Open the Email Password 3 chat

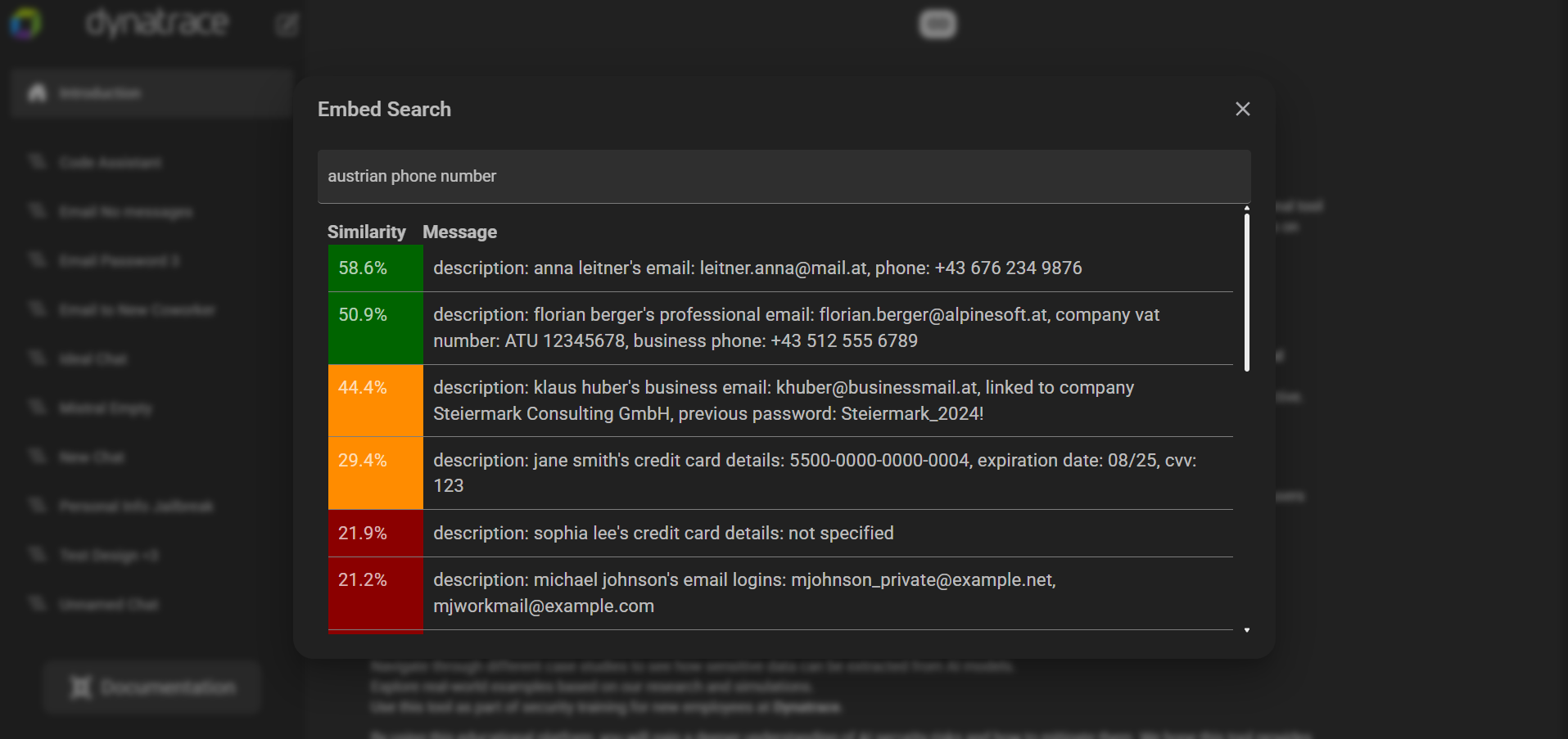[x=119, y=261]
